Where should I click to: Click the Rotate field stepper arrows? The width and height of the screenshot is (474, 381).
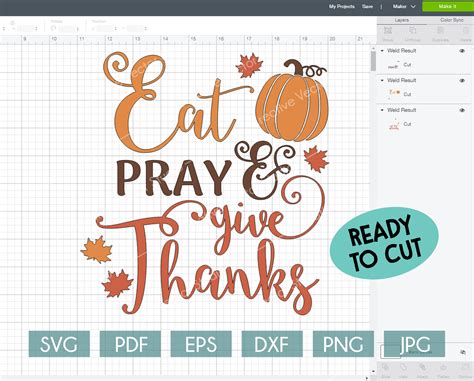tap(78, 29)
